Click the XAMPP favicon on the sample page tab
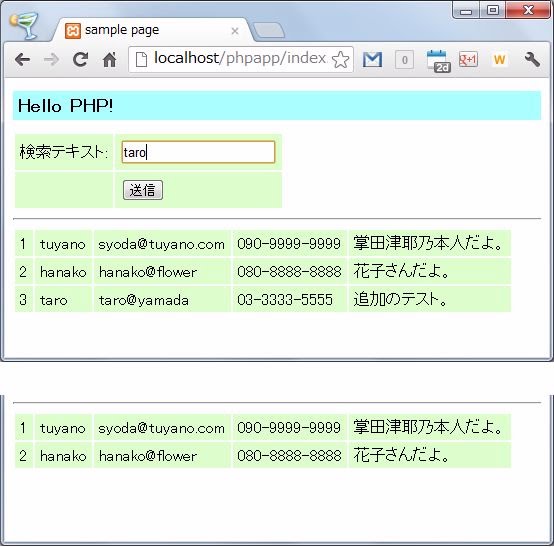The width and height of the screenshot is (554, 547). coord(73,31)
